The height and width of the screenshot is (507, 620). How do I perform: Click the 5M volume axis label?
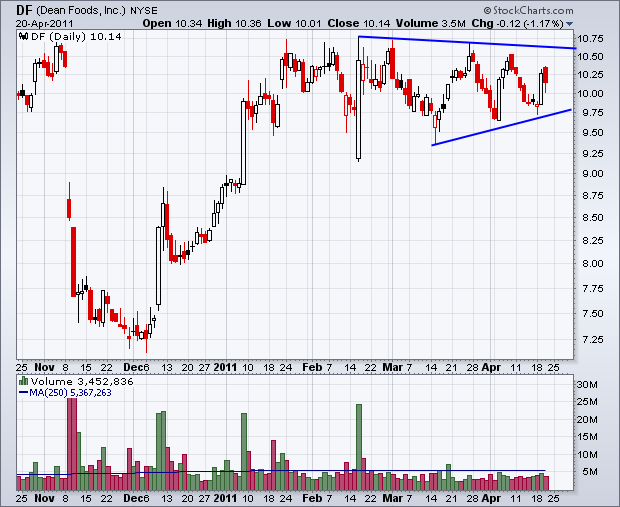coord(589,472)
